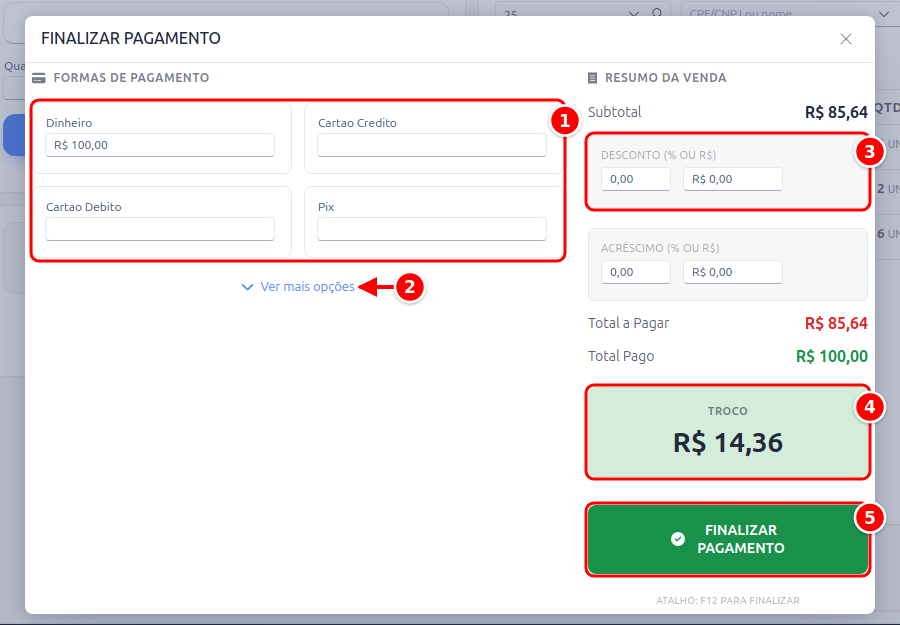Click the credit card icon beside Formas de Pagamento
This screenshot has width=900, height=625.
[38, 78]
